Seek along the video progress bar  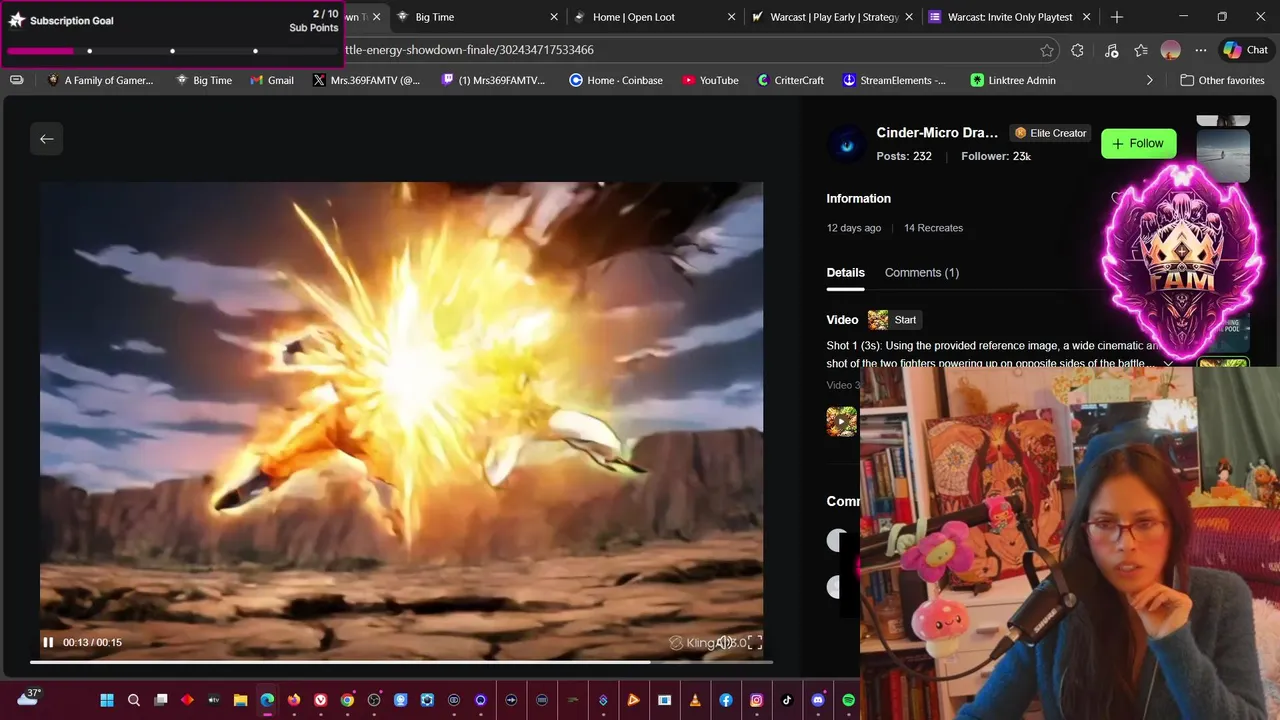(x=400, y=661)
